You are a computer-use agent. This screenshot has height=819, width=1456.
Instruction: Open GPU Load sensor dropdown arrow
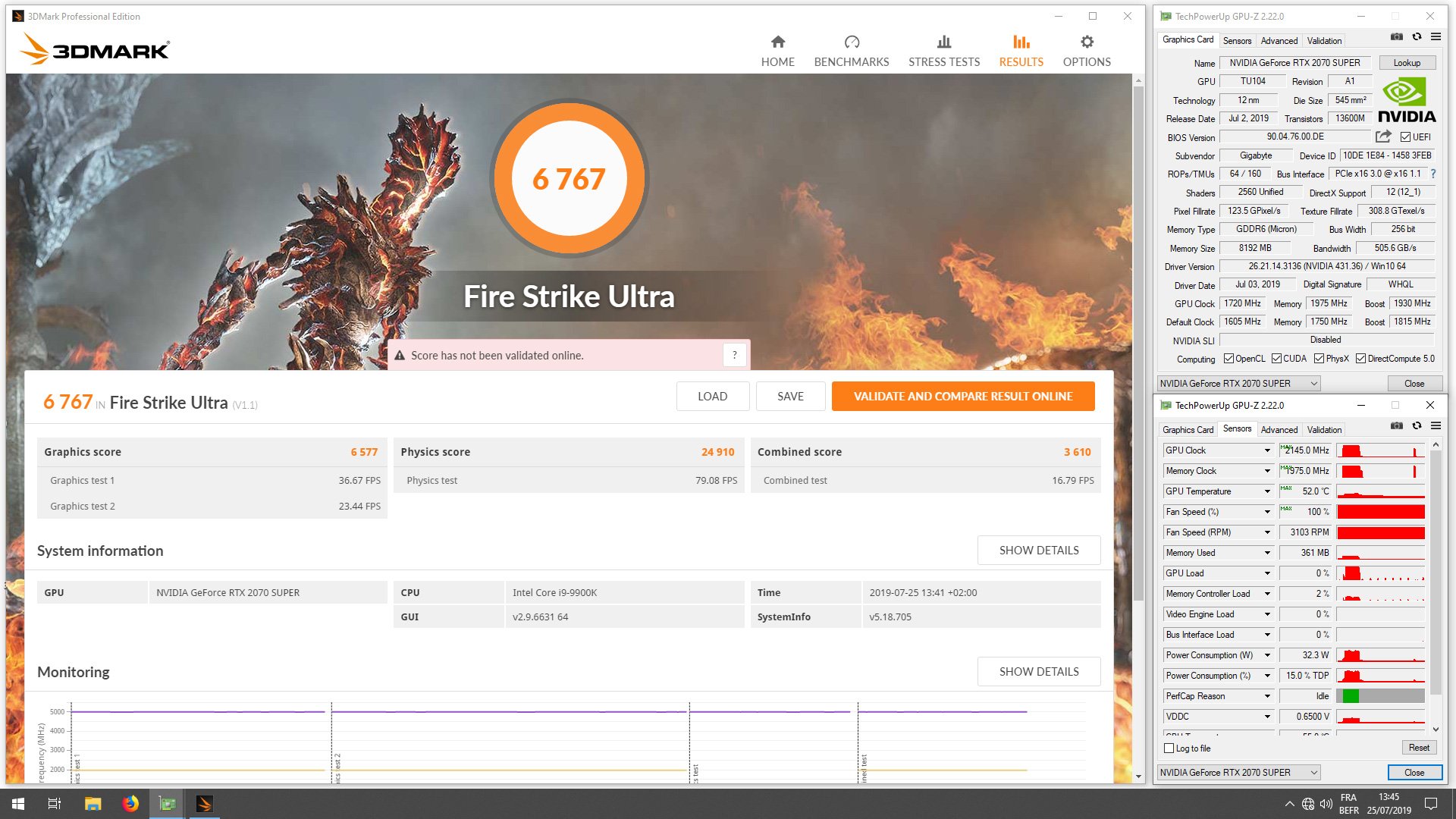point(1266,573)
